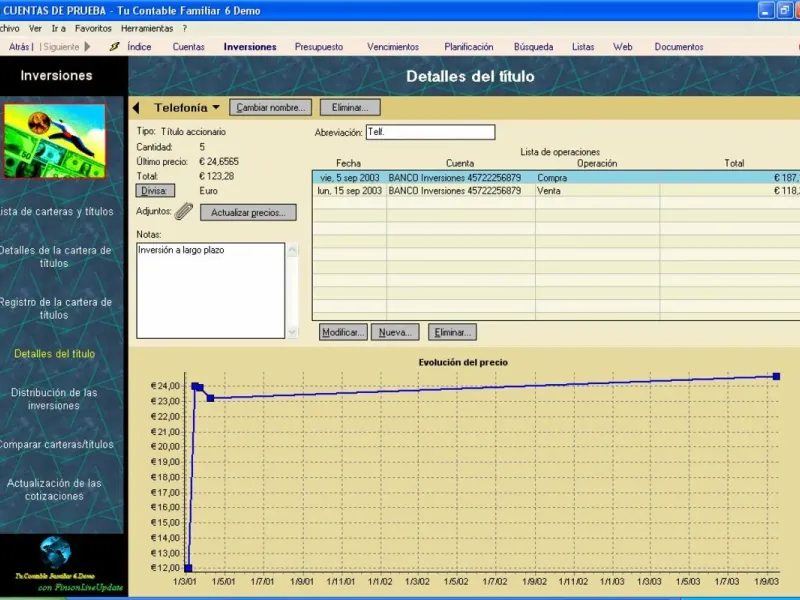This screenshot has height=600, width=800.
Task: Click the pencil icon beside Índice
Action: pos(115,46)
